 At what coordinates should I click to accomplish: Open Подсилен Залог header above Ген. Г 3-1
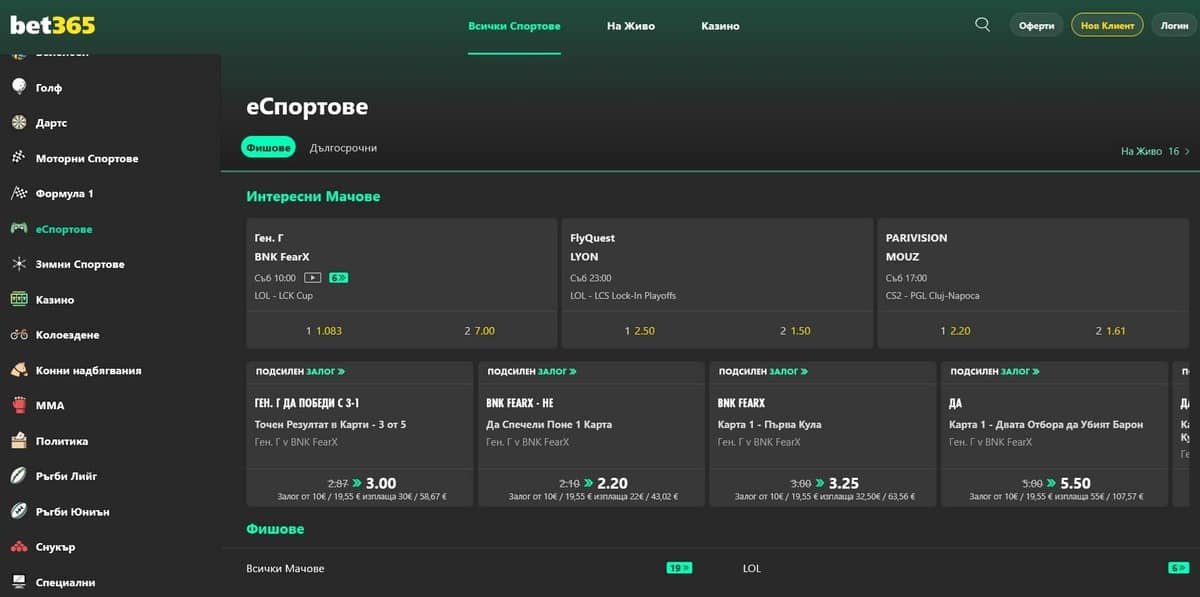pos(300,371)
